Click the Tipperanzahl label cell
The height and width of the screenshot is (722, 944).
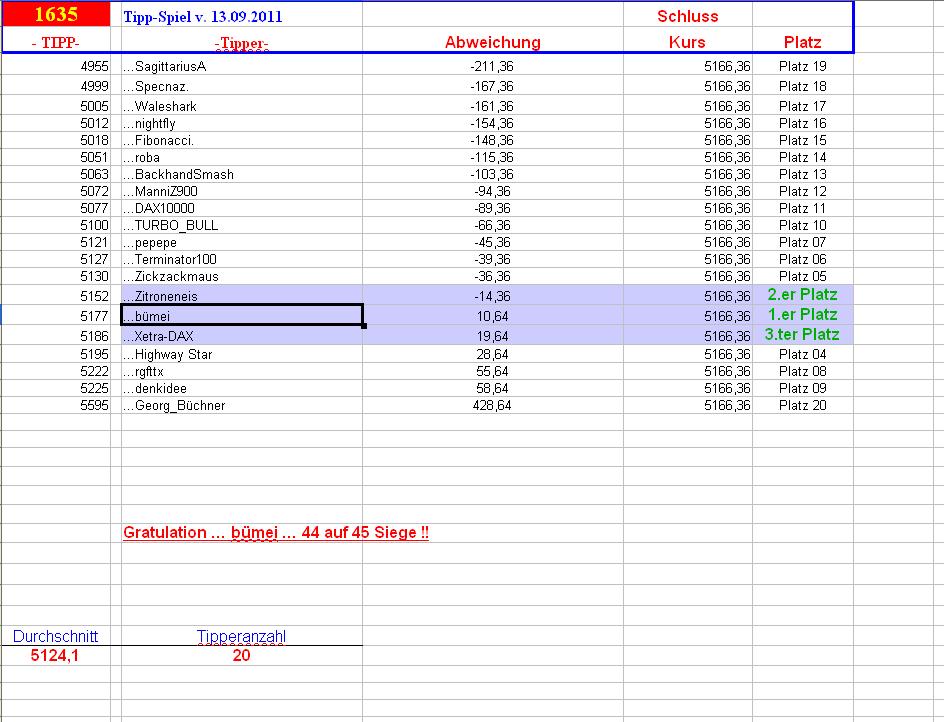pos(242,635)
